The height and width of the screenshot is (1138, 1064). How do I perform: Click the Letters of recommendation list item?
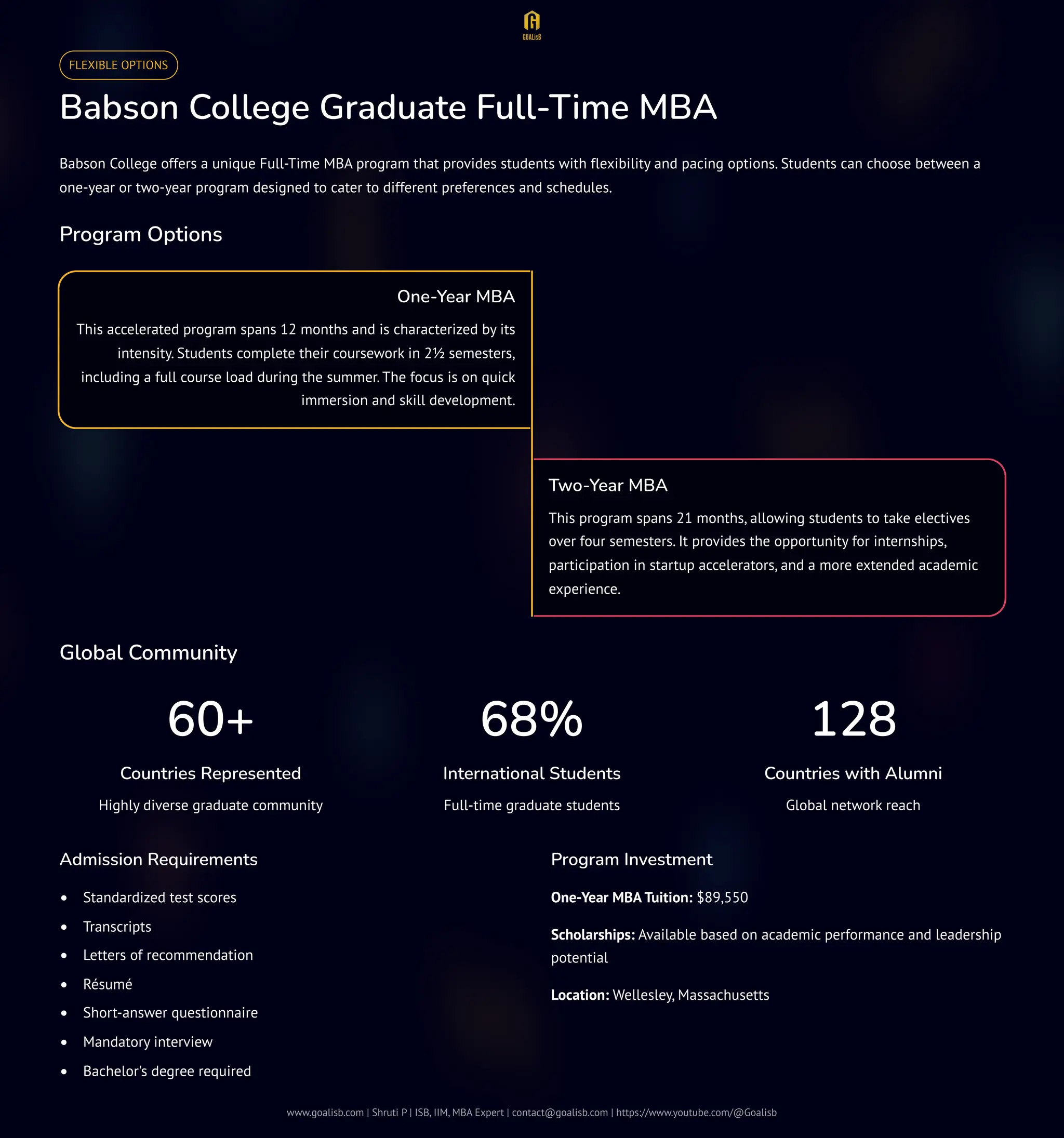168,955
